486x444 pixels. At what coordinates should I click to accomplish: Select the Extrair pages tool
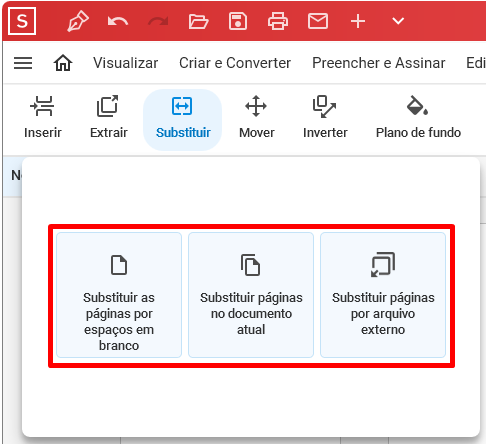point(109,117)
